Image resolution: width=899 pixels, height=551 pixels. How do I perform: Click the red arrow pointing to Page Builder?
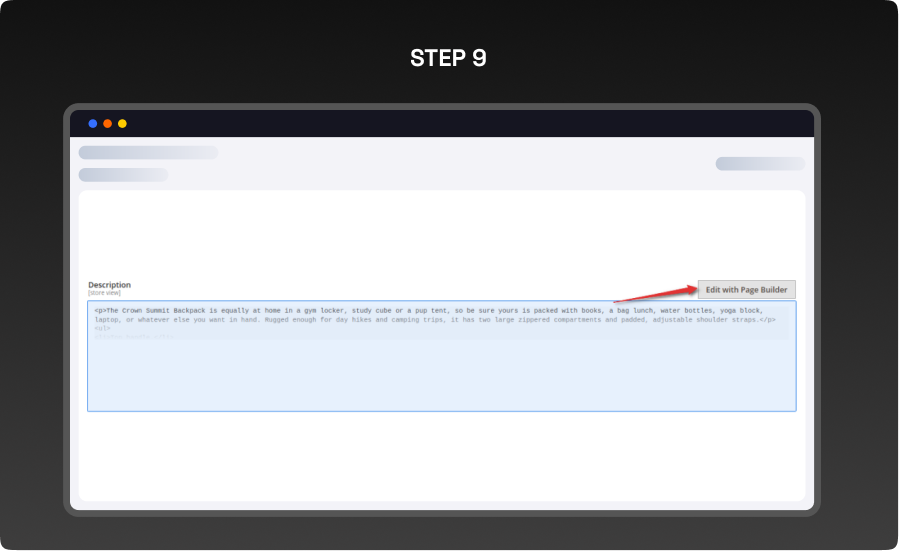click(x=656, y=294)
